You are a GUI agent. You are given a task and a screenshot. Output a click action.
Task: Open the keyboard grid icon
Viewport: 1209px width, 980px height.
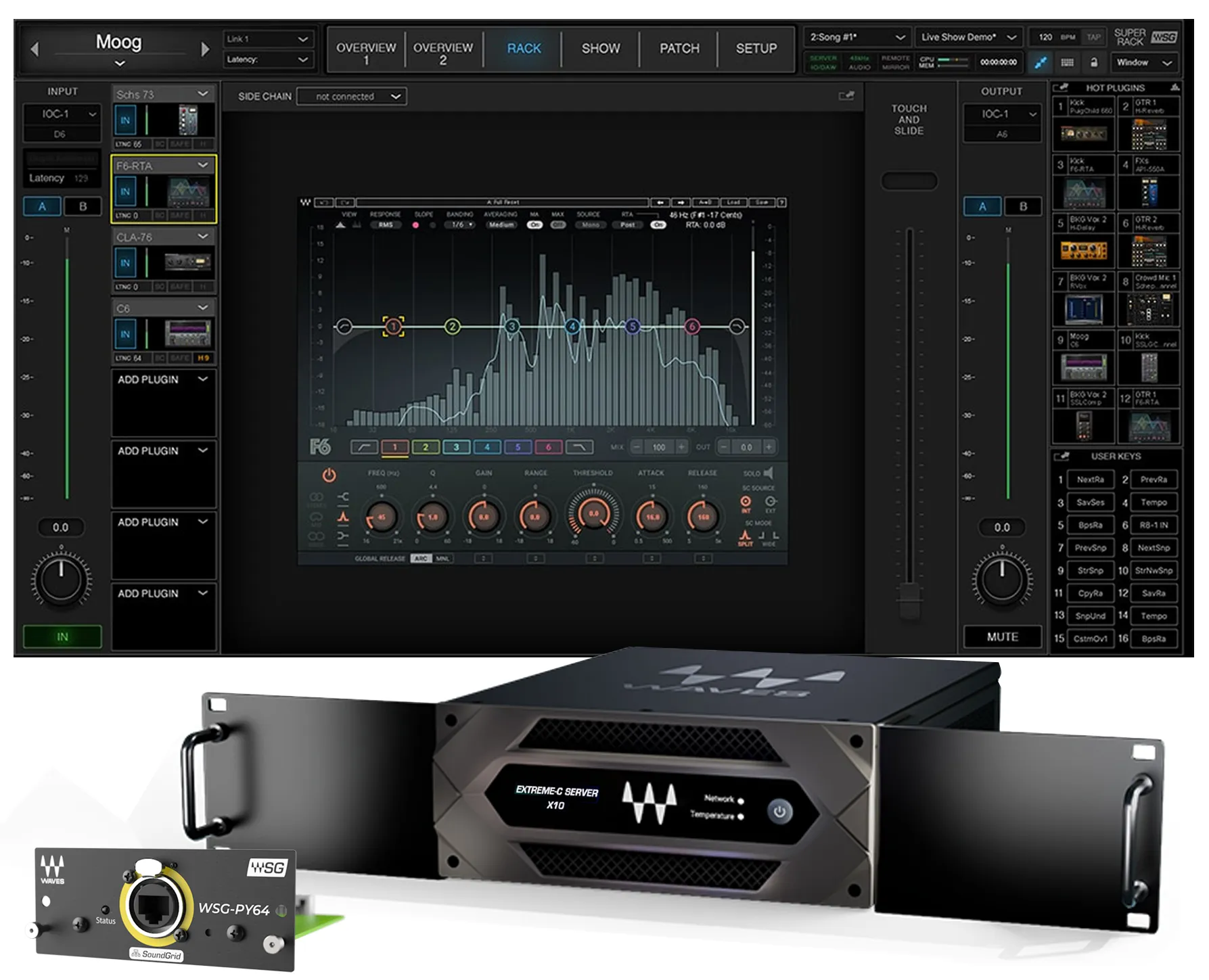pyautogui.click(x=1068, y=62)
